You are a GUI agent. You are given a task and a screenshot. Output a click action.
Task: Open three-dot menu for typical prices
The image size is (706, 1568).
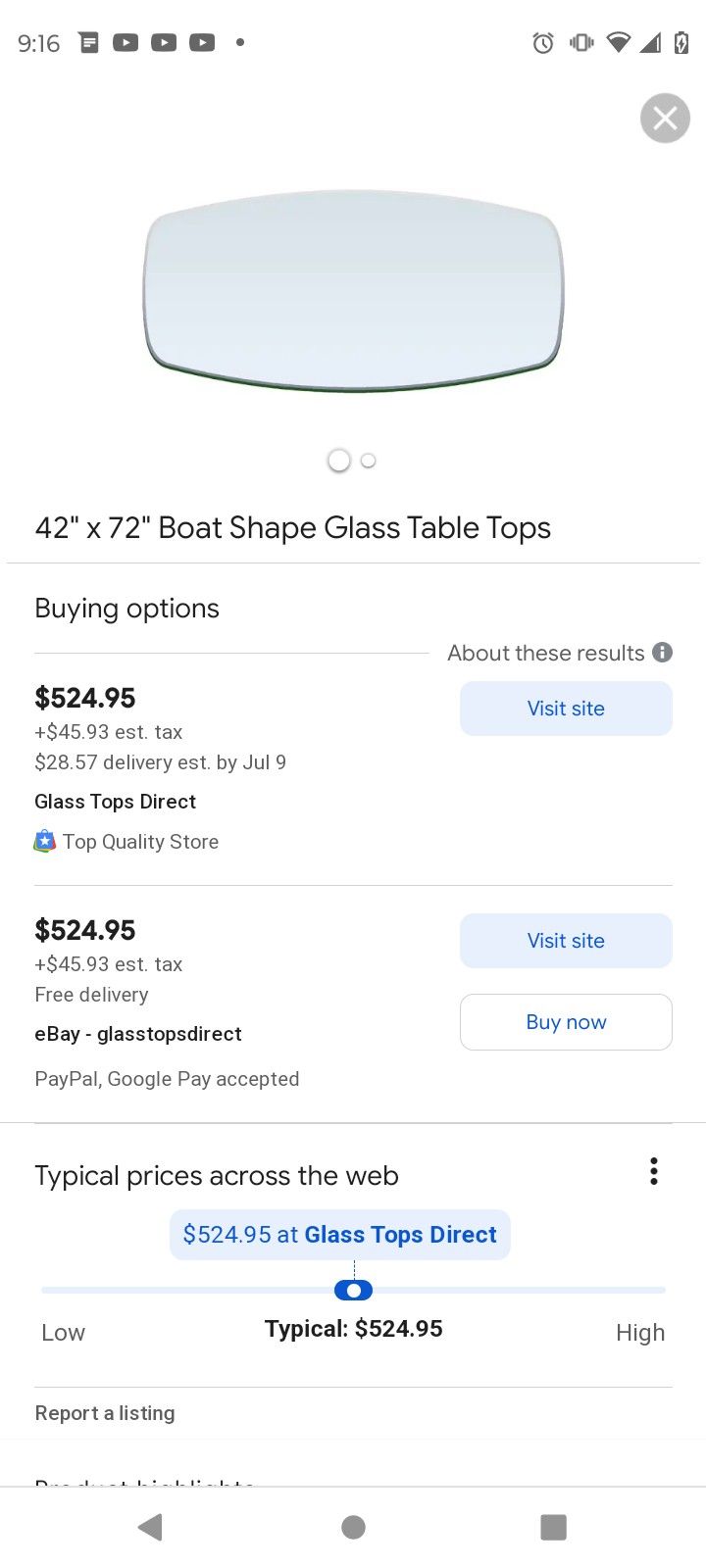(x=653, y=1172)
